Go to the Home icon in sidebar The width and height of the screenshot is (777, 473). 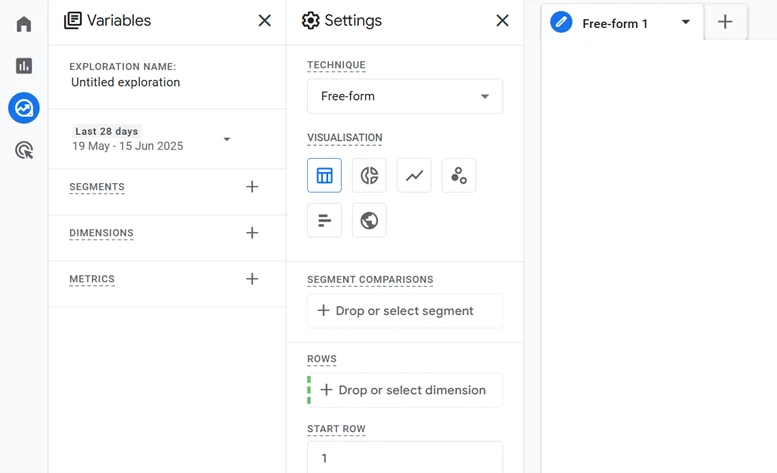pos(24,24)
